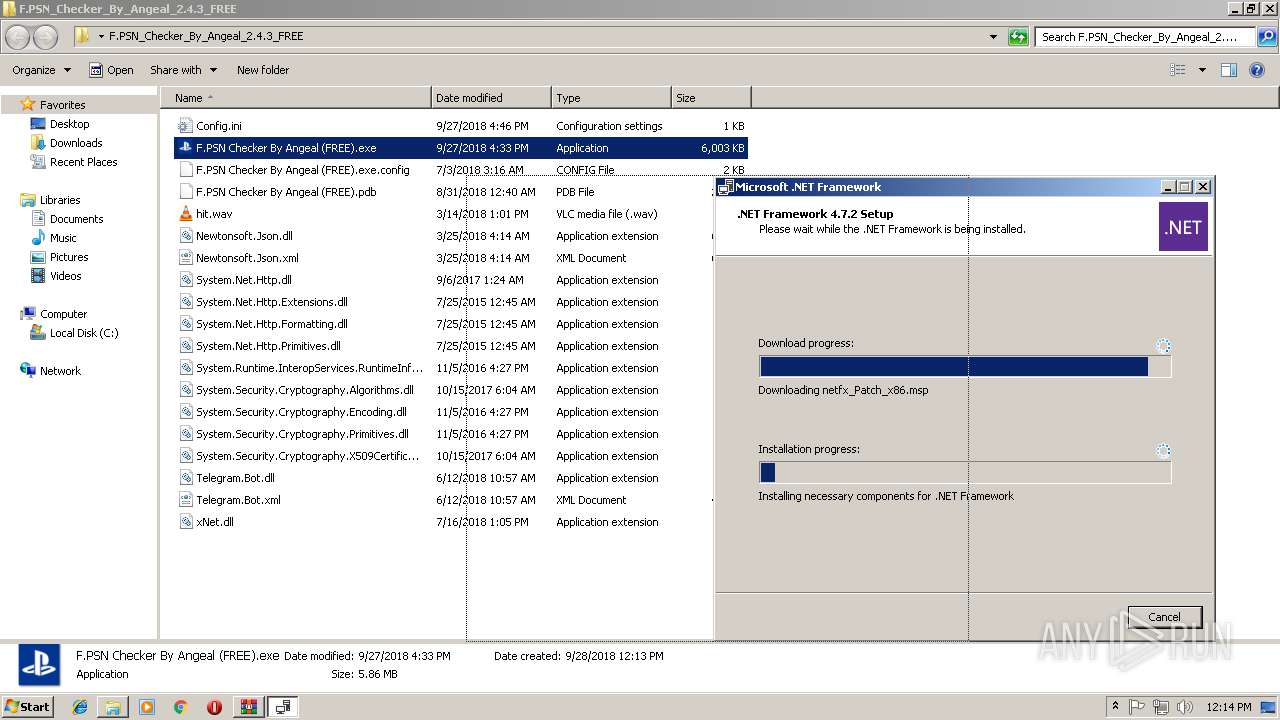Image resolution: width=1280 pixels, height=720 pixels.
Task: Click the Newtonsoft.Json.dll file icon
Action: click(x=185, y=236)
